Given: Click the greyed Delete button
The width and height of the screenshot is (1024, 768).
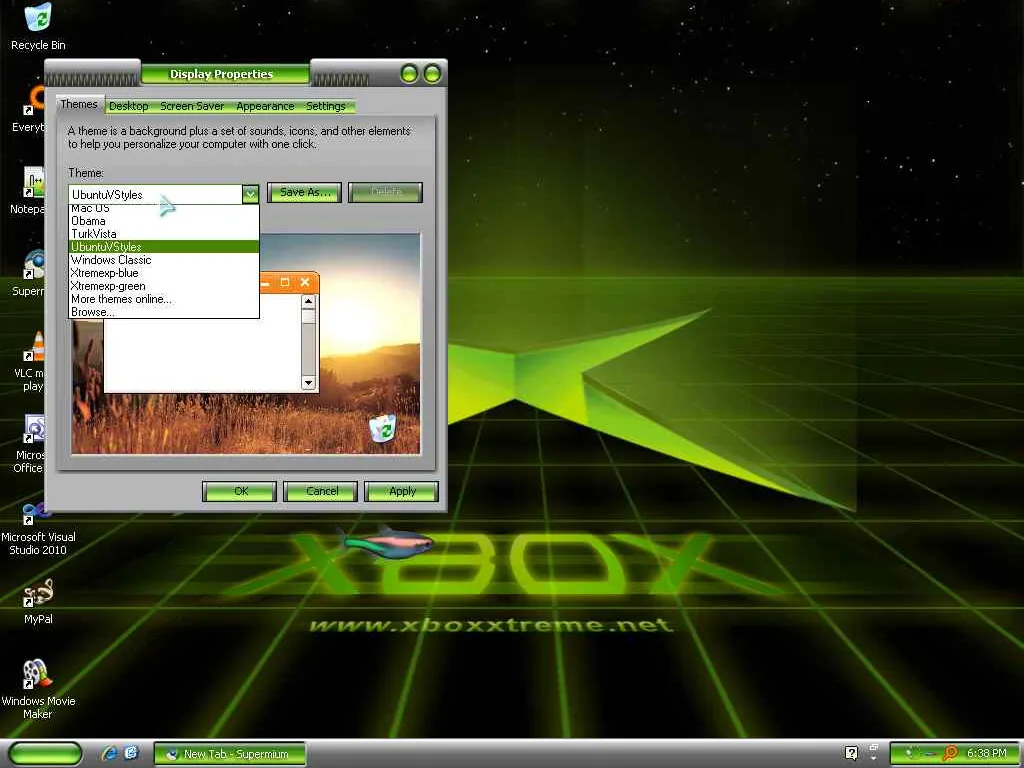Looking at the screenshot, I should 385,192.
